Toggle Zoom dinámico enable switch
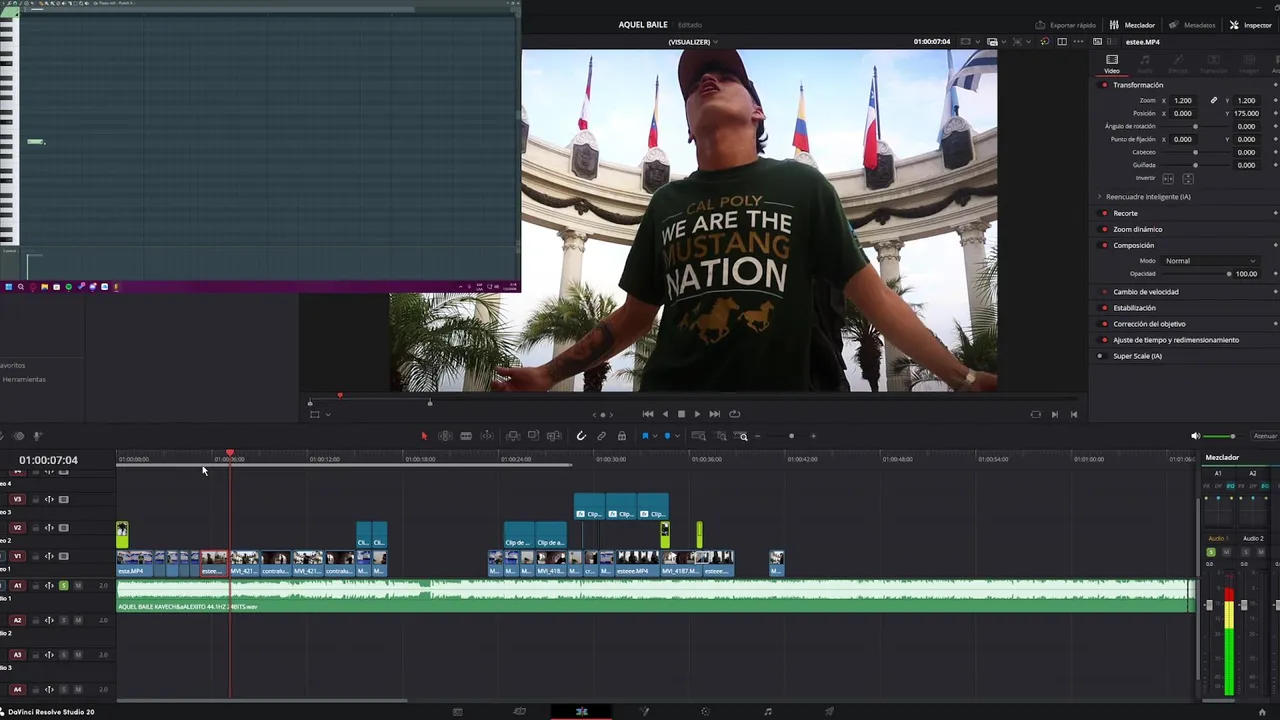Image resolution: width=1280 pixels, height=720 pixels. (1104, 229)
